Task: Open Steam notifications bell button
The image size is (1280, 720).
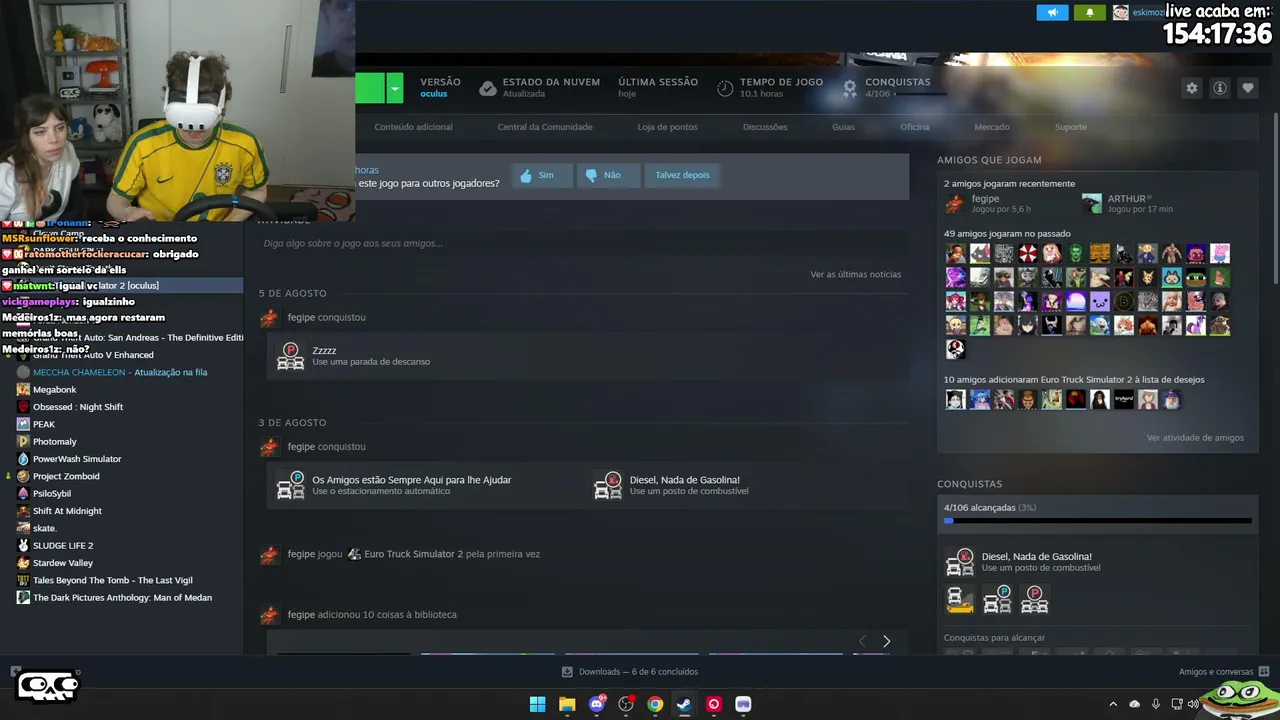Action: click(1090, 12)
